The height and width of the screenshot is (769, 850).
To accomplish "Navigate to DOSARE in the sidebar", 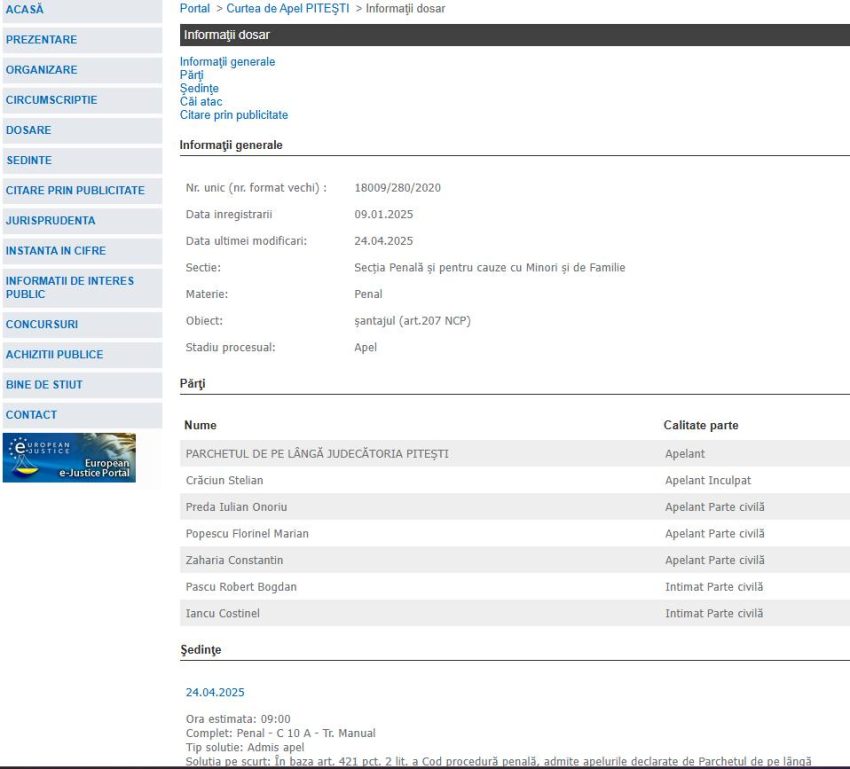I will (28, 130).
